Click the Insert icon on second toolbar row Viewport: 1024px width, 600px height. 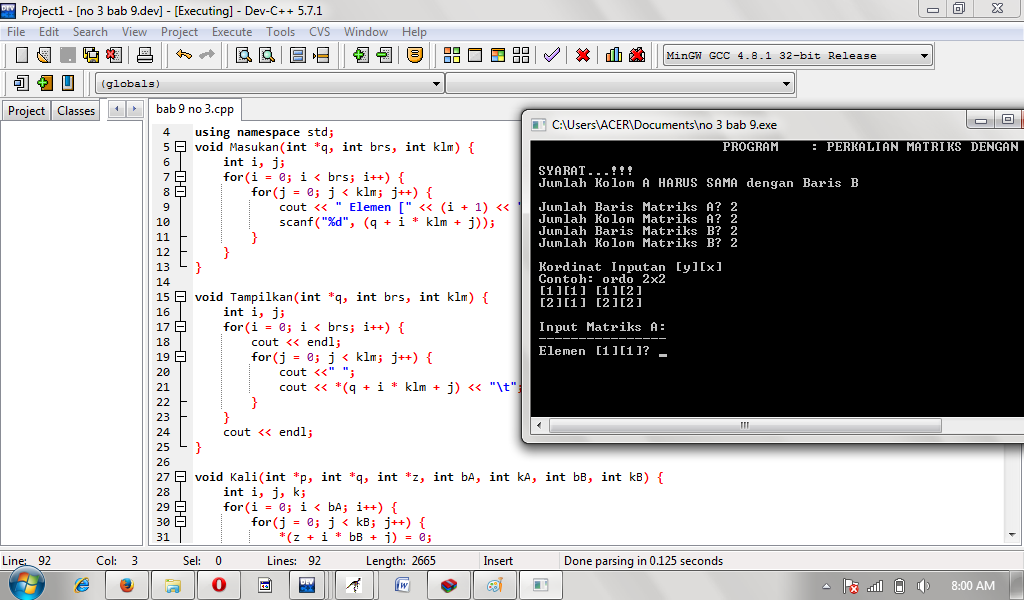[21, 83]
